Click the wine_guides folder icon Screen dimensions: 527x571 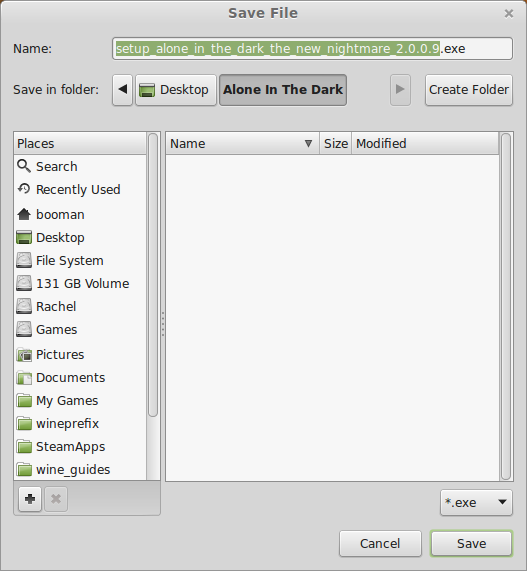click(24, 469)
